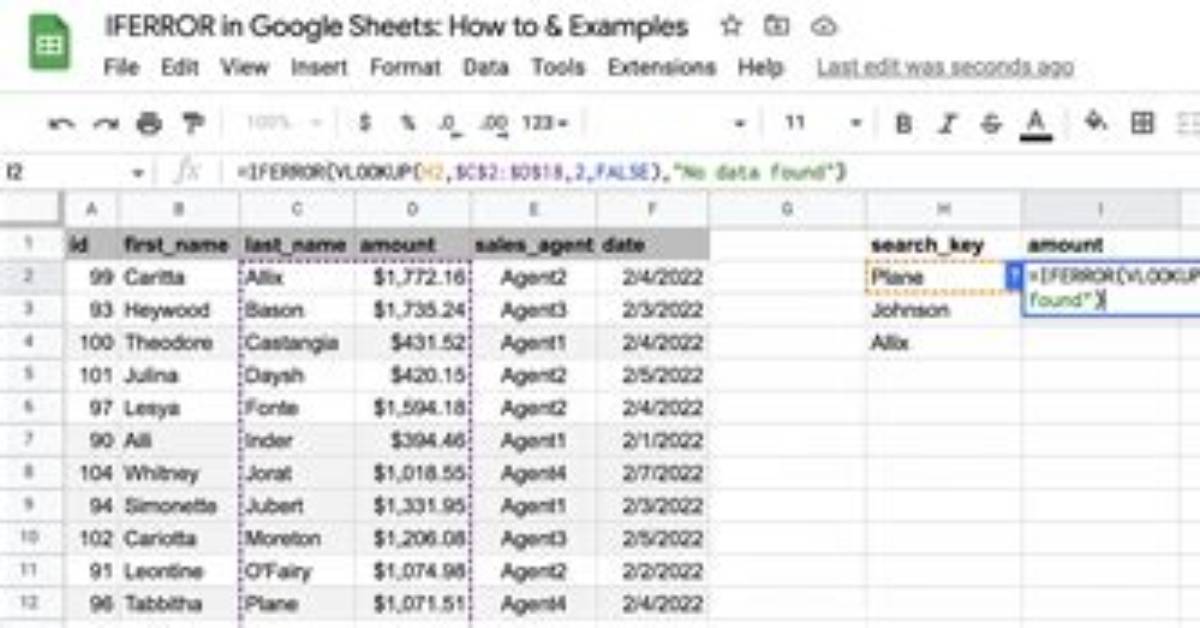Print the spreadsheet
Screen dimensions: 1200x628
point(149,123)
